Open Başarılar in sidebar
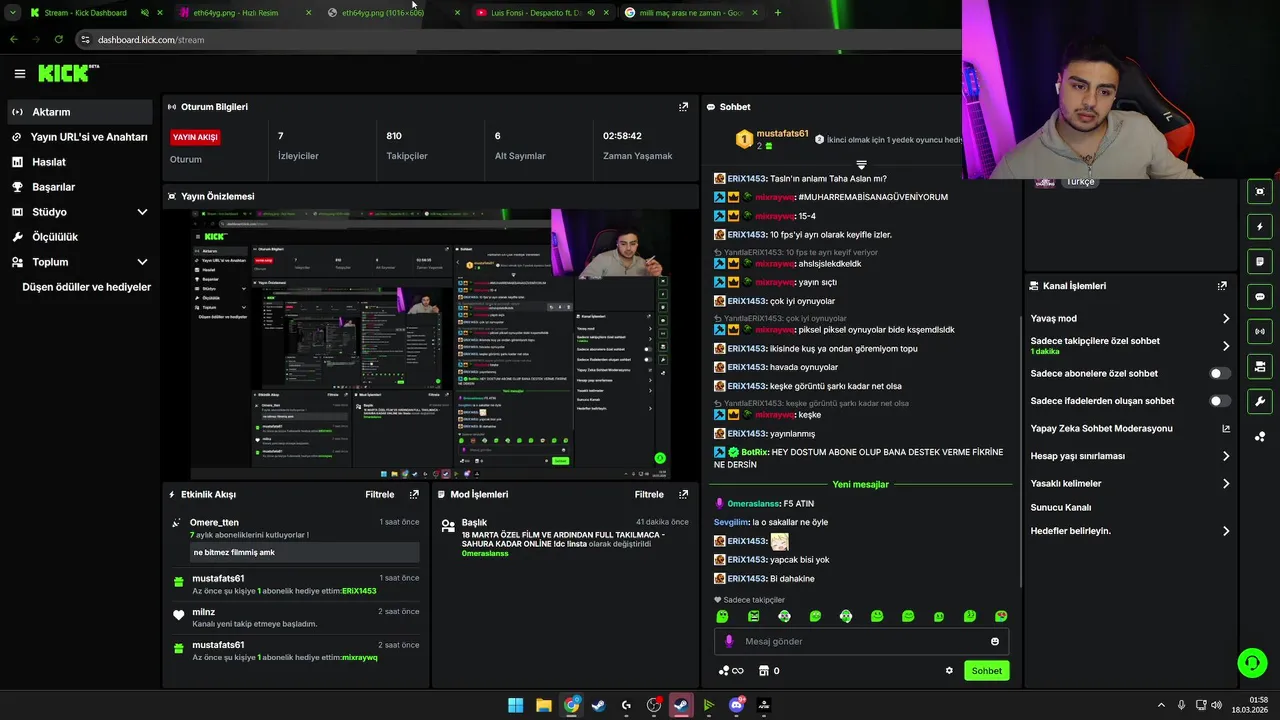The image size is (1280, 720). tap(80, 187)
